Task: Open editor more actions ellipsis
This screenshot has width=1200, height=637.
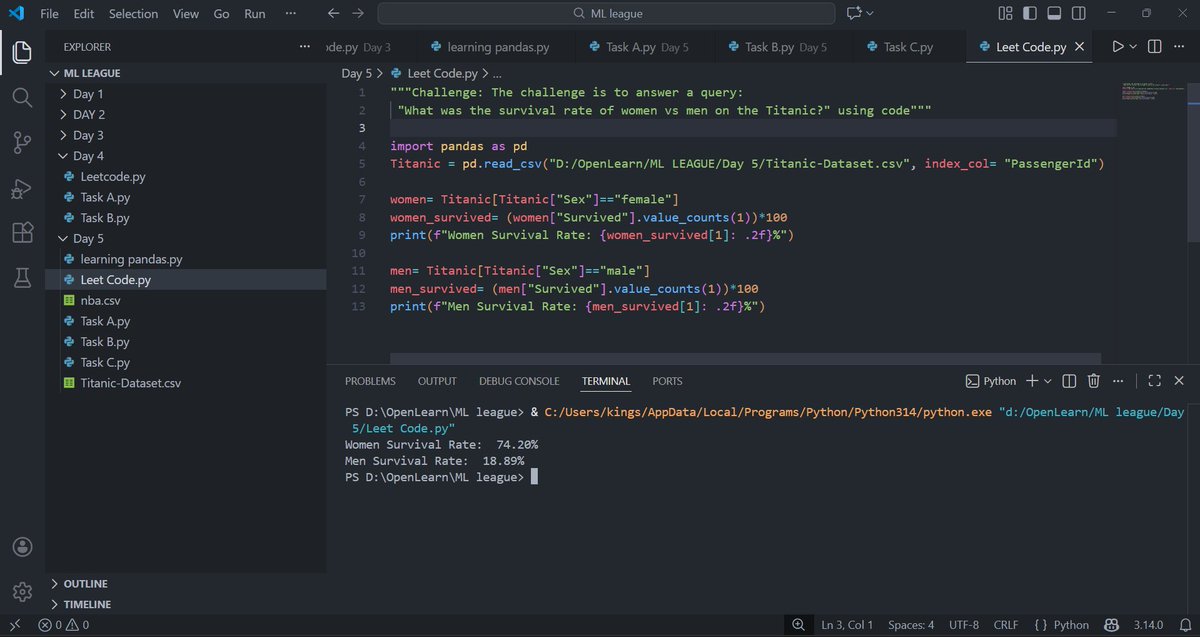Action: pyautogui.click(x=1180, y=47)
